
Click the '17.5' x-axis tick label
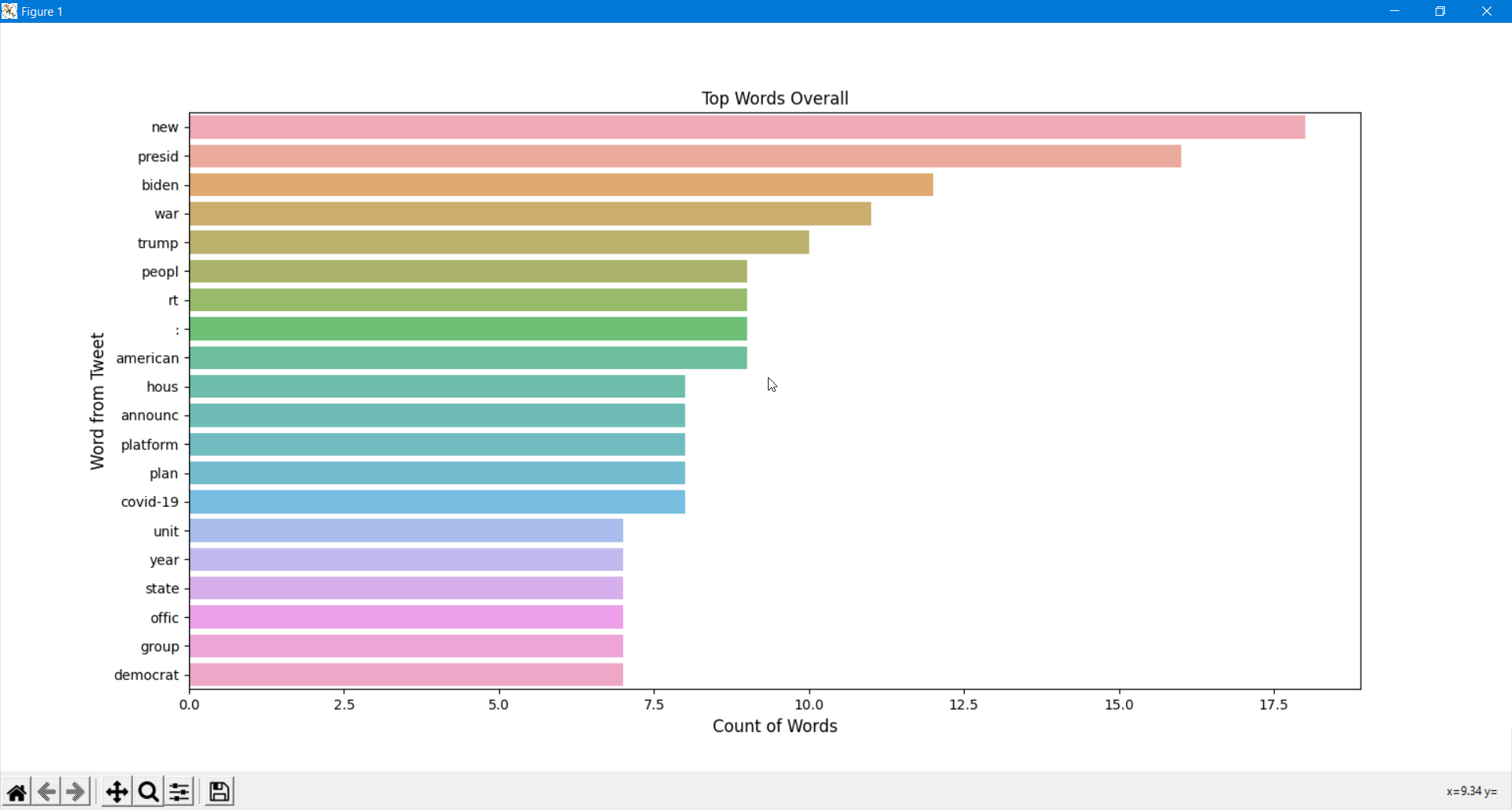(x=1273, y=705)
